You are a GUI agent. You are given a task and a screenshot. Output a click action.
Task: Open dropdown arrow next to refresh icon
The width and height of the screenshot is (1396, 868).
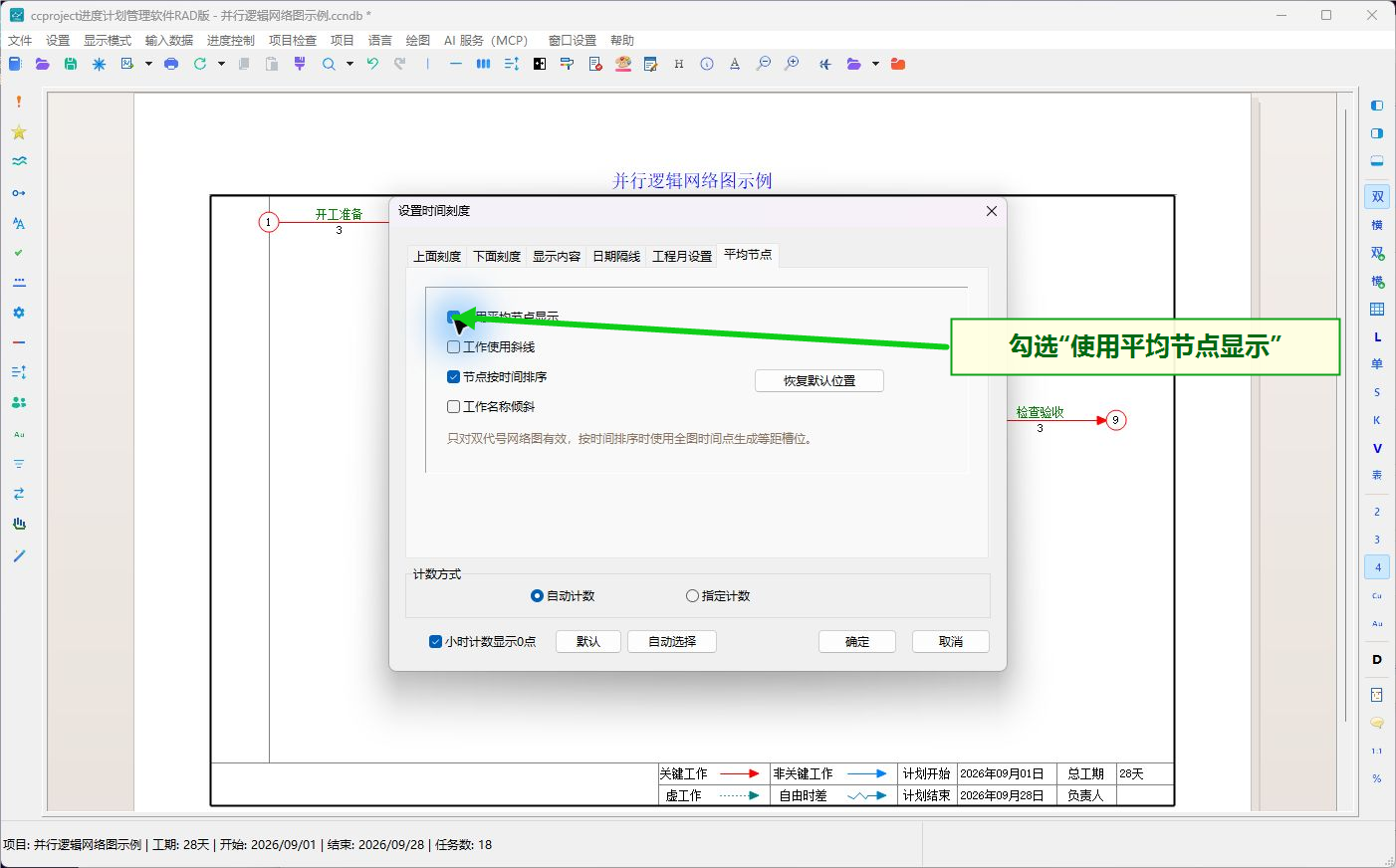[221, 64]
